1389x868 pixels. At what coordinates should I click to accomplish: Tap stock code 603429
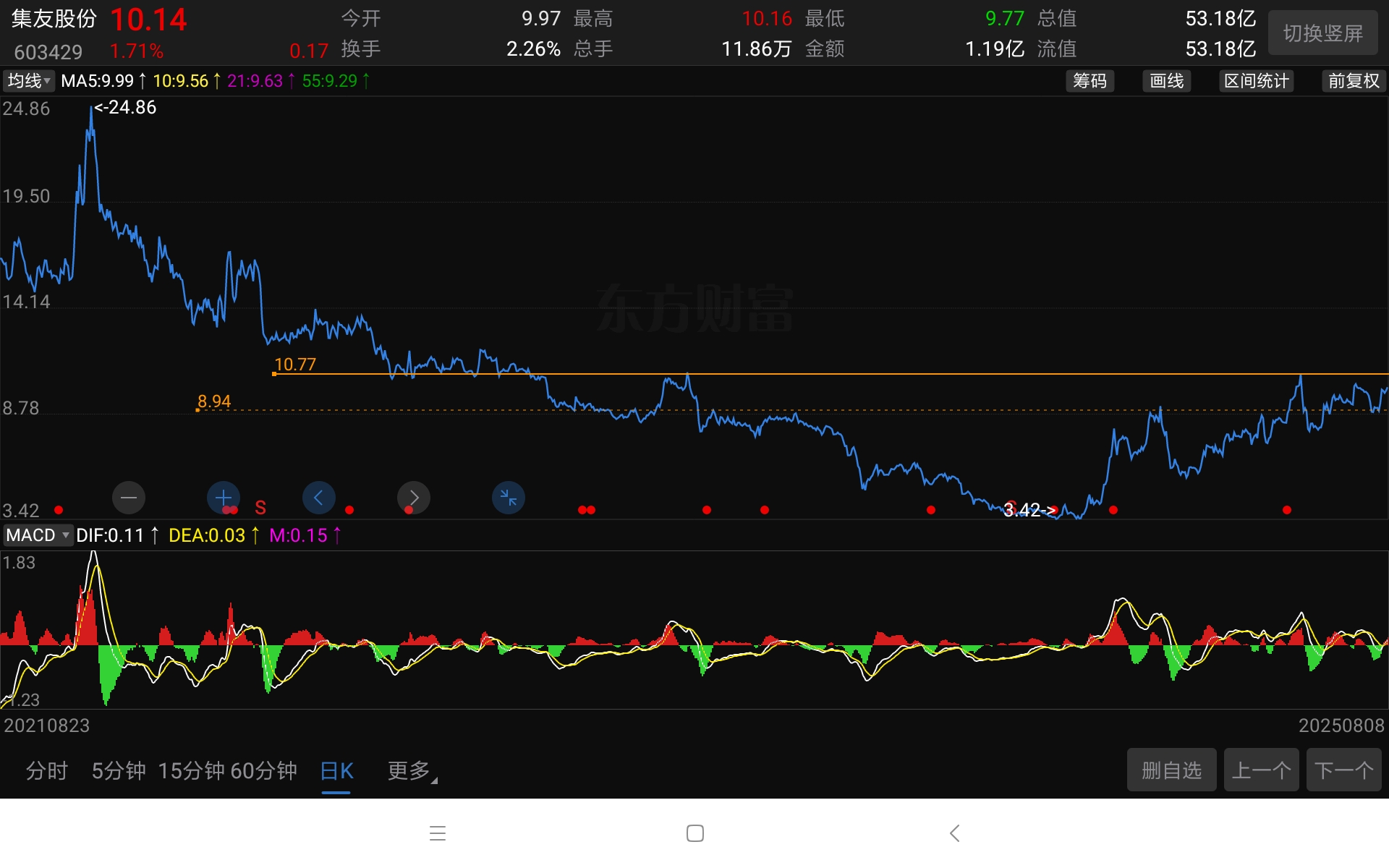(x=48, y=52)
